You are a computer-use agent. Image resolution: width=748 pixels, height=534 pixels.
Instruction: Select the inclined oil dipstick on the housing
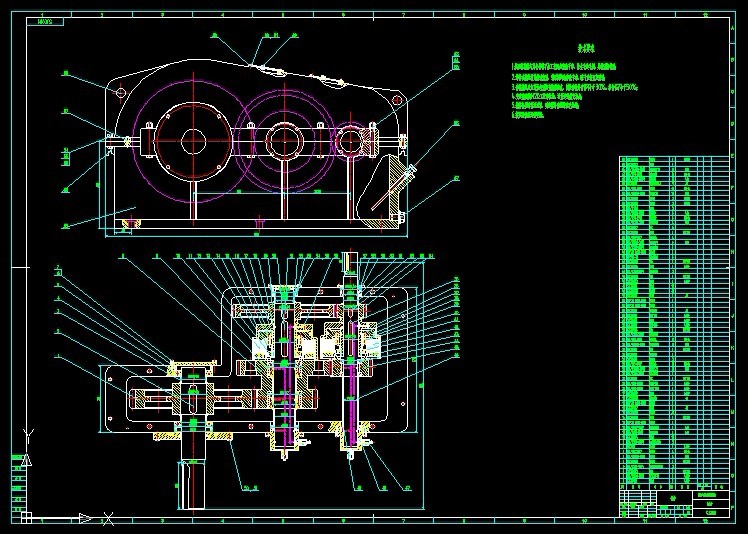394,188
